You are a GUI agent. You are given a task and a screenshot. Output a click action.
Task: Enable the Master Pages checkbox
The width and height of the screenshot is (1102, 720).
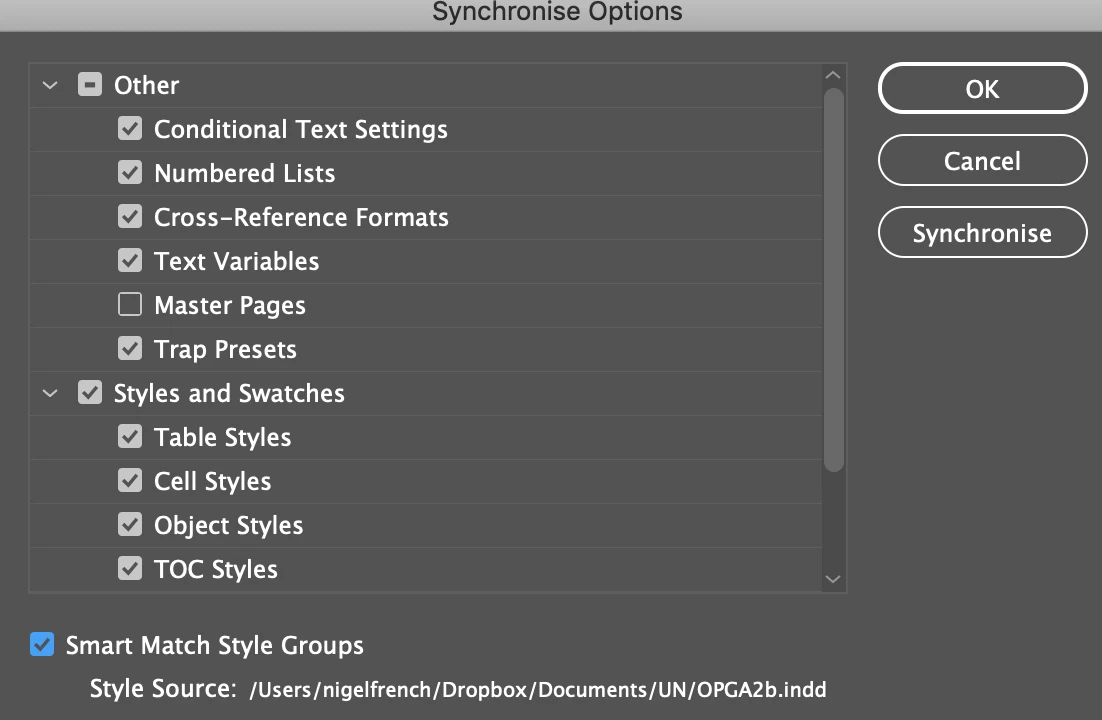pyautogui.click(x=130, y=305)
